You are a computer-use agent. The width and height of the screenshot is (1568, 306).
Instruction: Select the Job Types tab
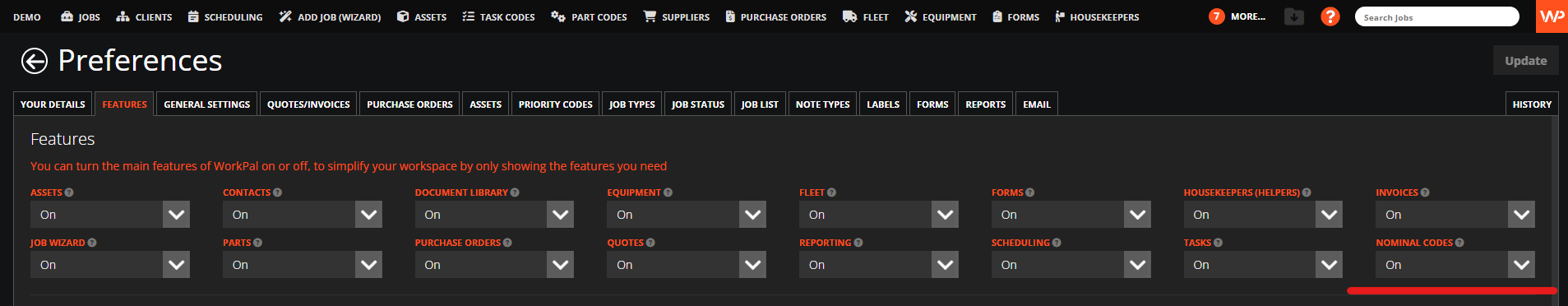point(632,104)
